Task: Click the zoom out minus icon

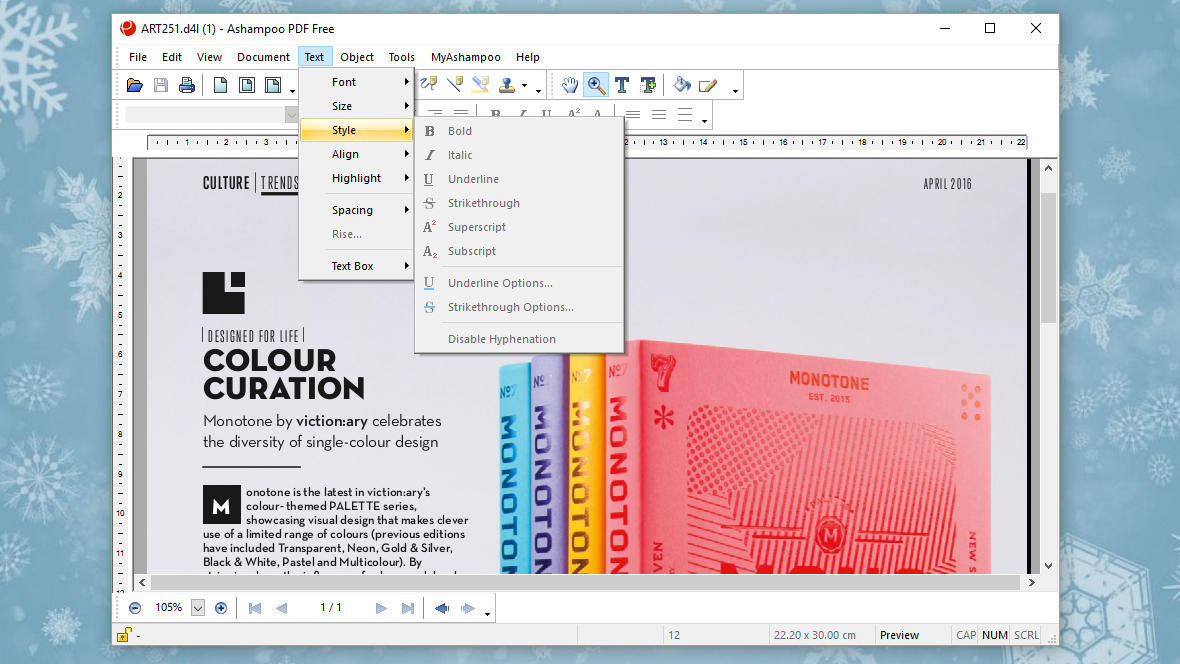Action: [135, 608]
